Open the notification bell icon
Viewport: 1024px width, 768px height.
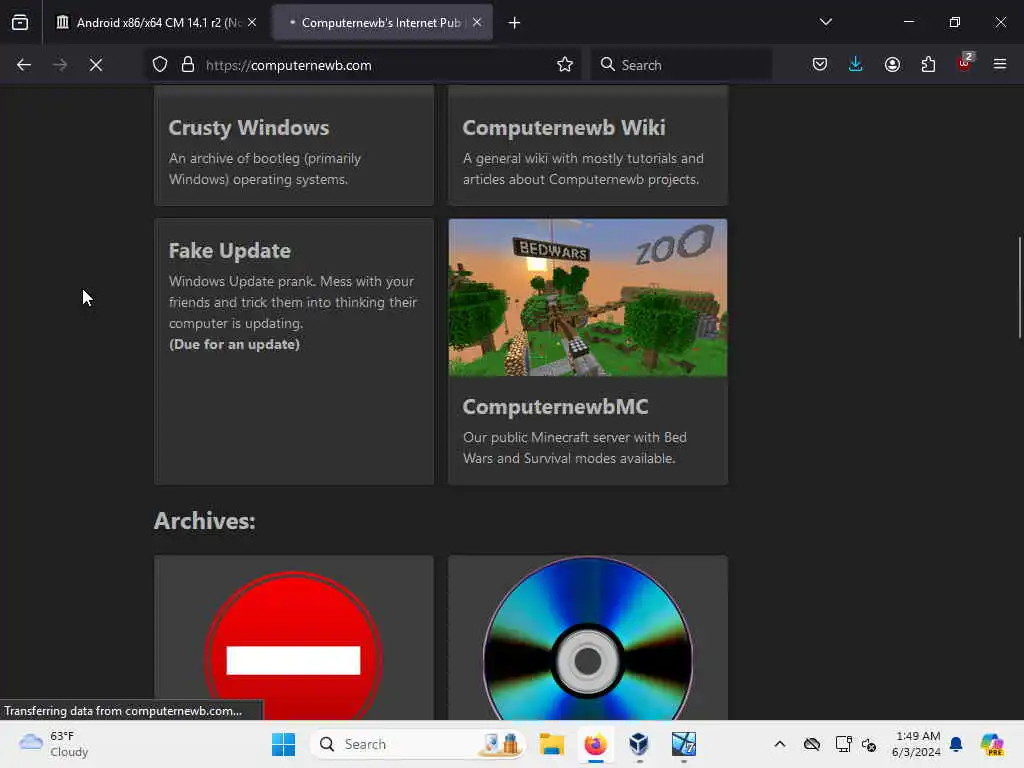[x=956, y=744]
